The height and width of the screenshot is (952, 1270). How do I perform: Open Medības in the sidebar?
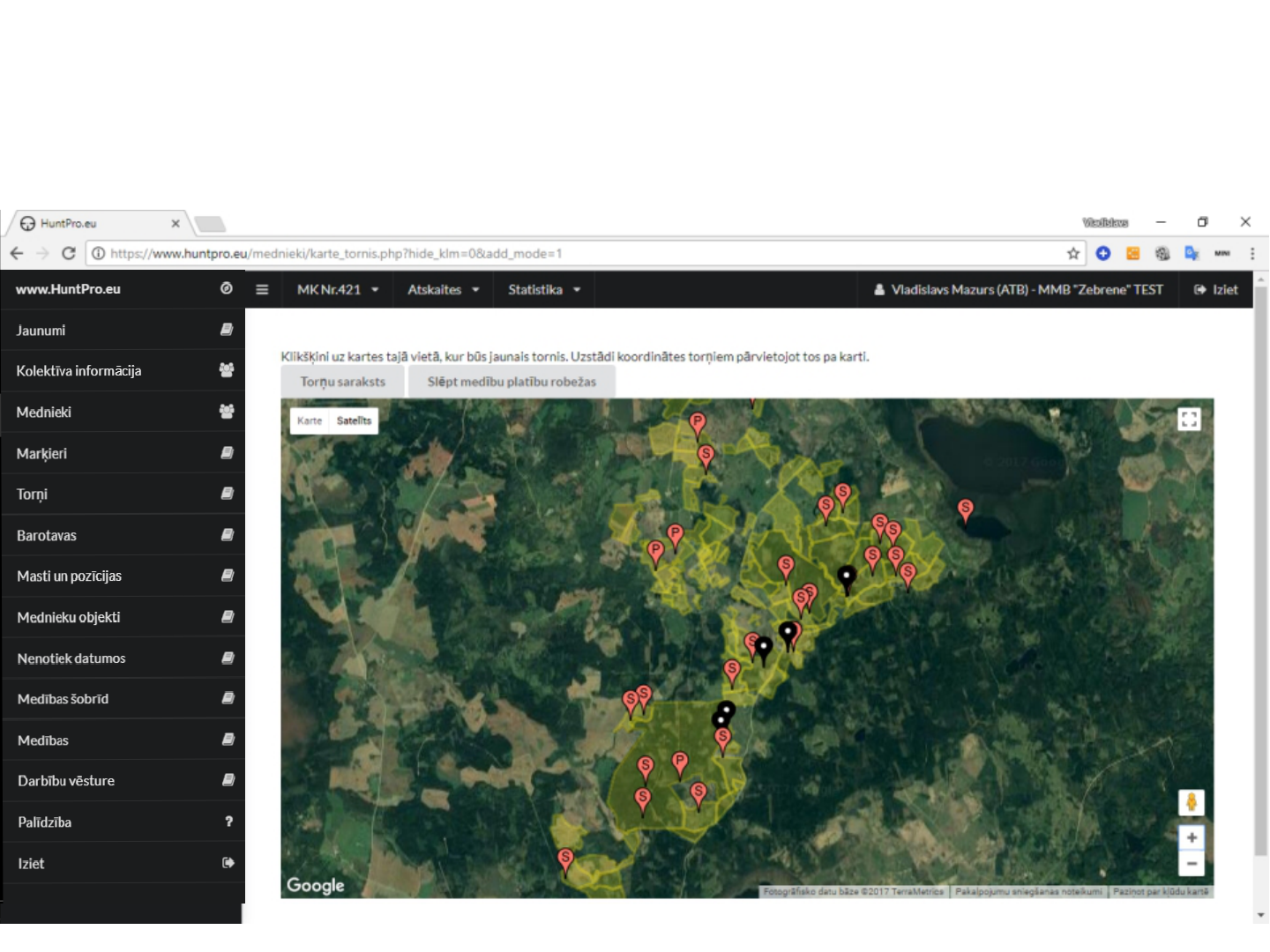click(123, 740)
